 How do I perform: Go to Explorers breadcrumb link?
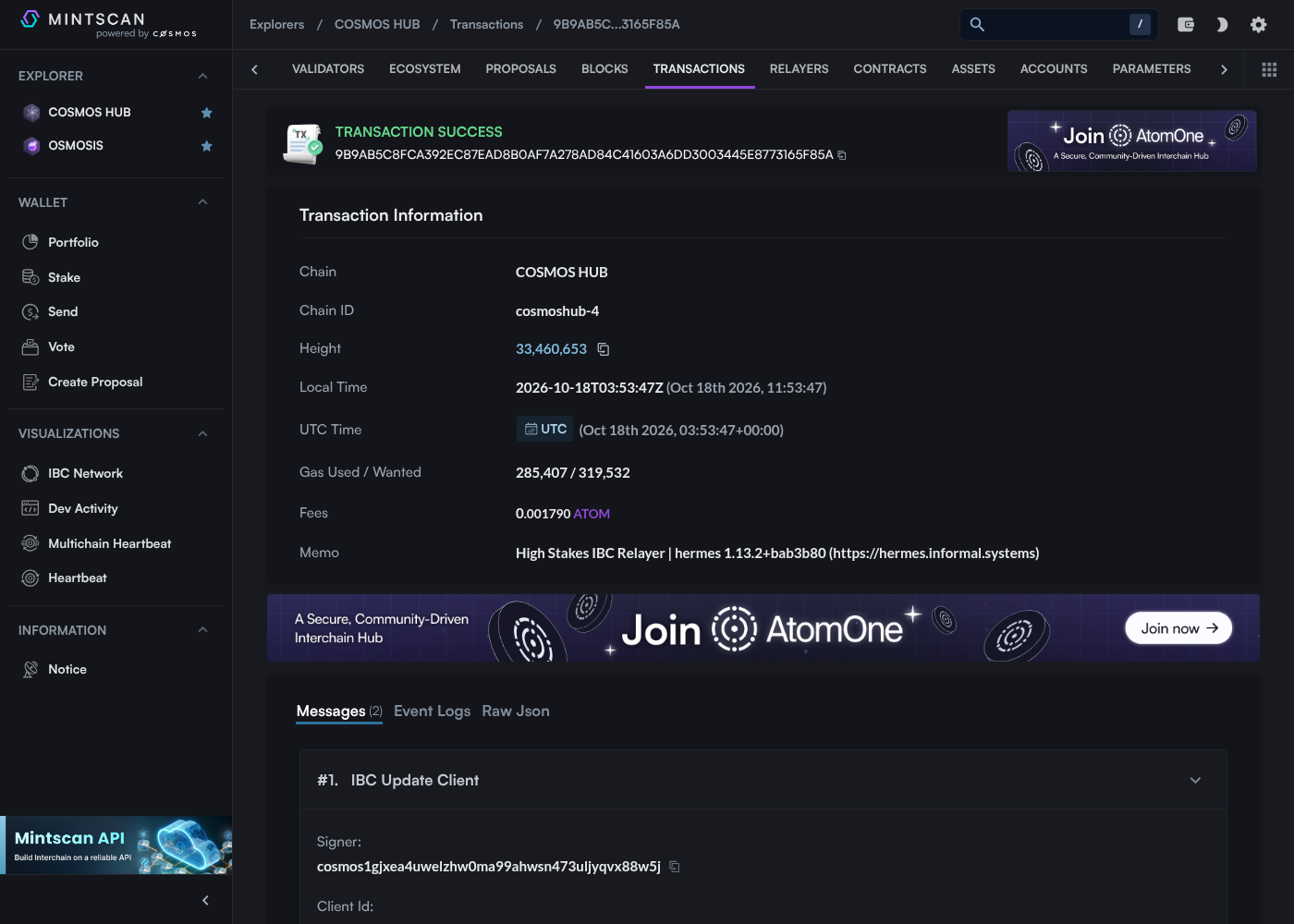click(x=276, y=25)
